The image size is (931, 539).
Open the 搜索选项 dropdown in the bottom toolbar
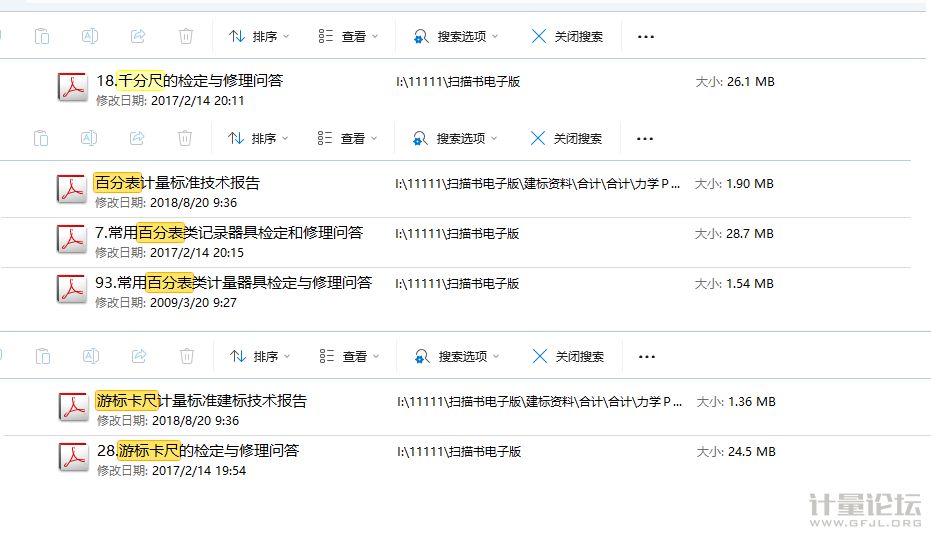456,356
